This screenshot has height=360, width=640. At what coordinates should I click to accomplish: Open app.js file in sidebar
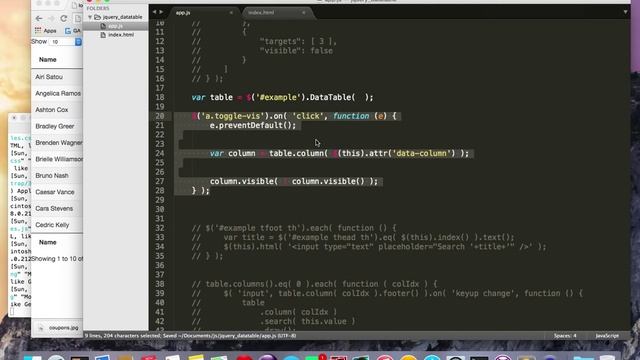(115, 26)
